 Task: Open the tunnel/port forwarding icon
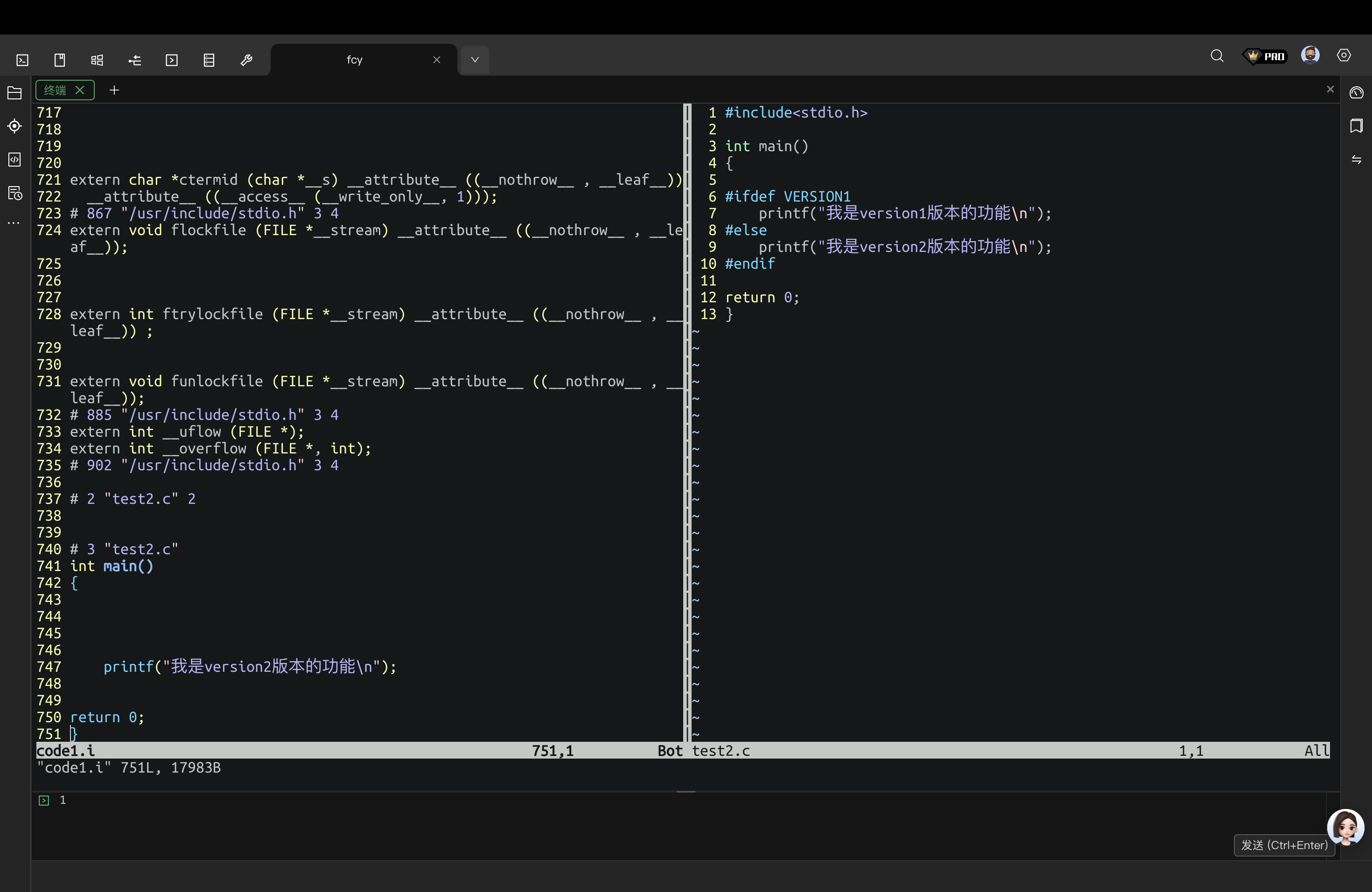[x=134, y=60]
